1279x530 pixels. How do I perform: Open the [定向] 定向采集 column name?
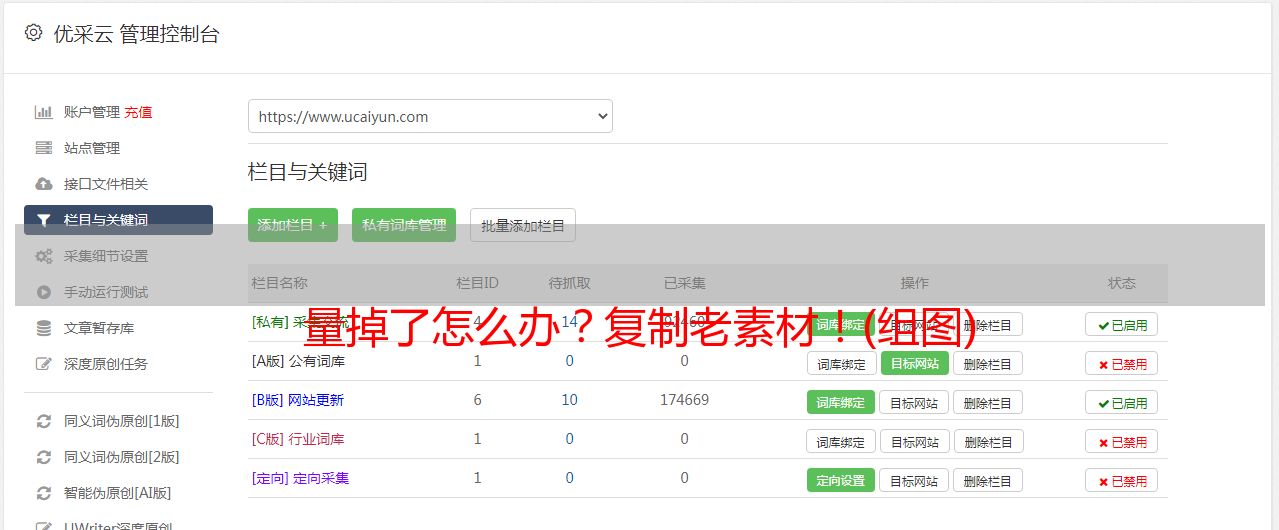click(301, 478)
